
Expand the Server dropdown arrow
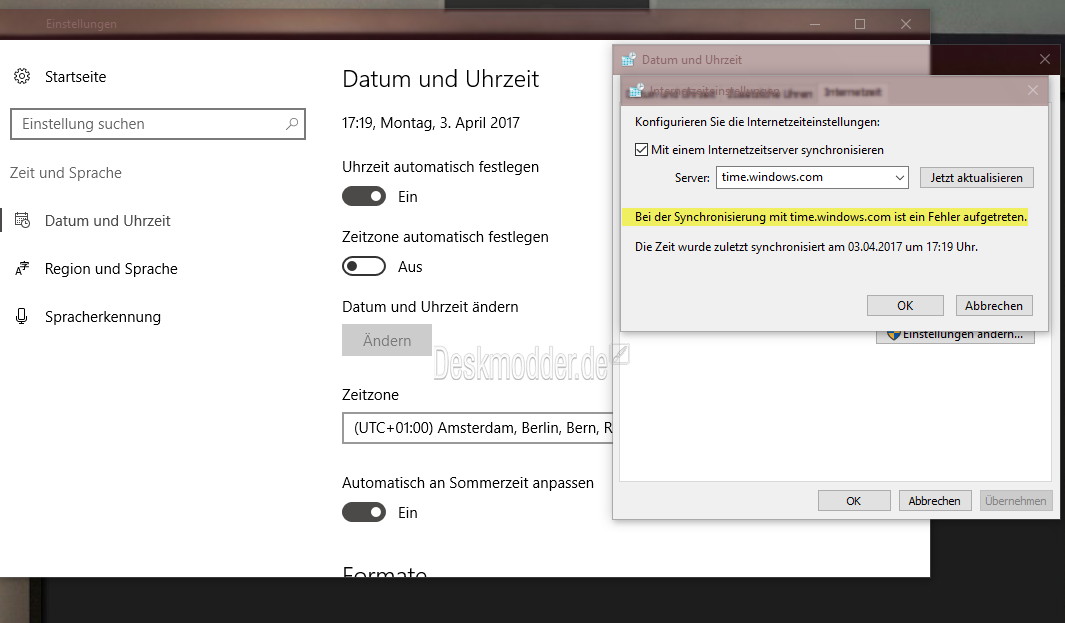coord(899,177)
